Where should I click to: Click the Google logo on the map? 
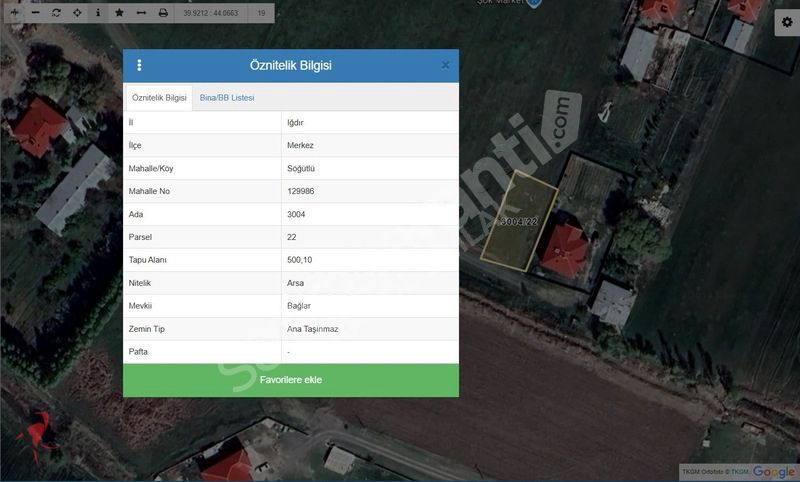(774, 472)
